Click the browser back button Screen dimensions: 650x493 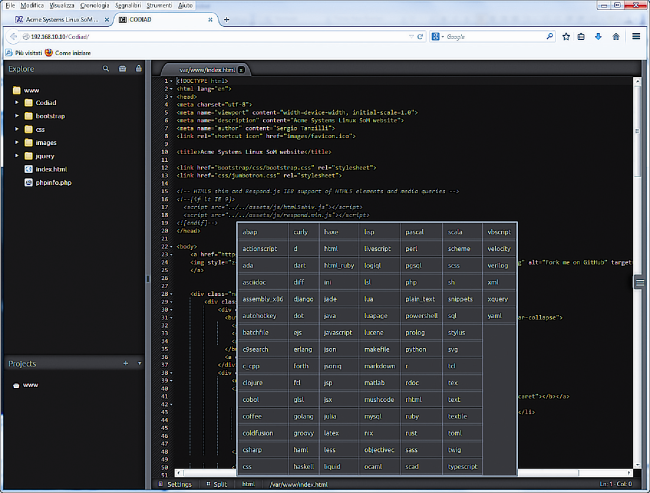pos(13,36)
